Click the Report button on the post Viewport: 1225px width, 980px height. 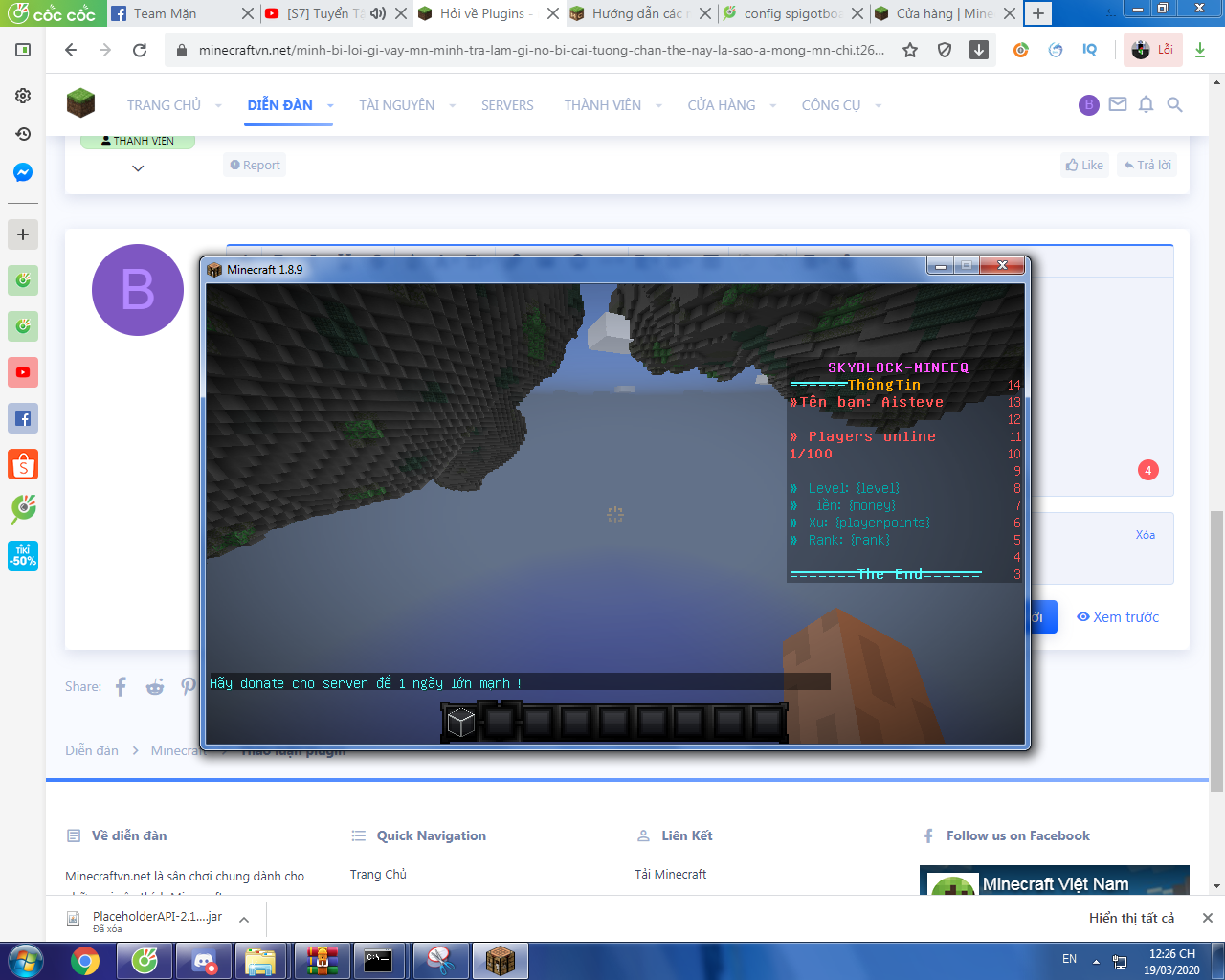pos(255,165)
